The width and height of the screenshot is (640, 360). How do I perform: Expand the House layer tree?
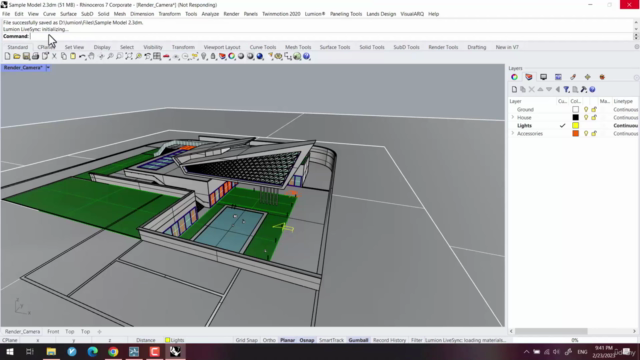click(513, 118)
